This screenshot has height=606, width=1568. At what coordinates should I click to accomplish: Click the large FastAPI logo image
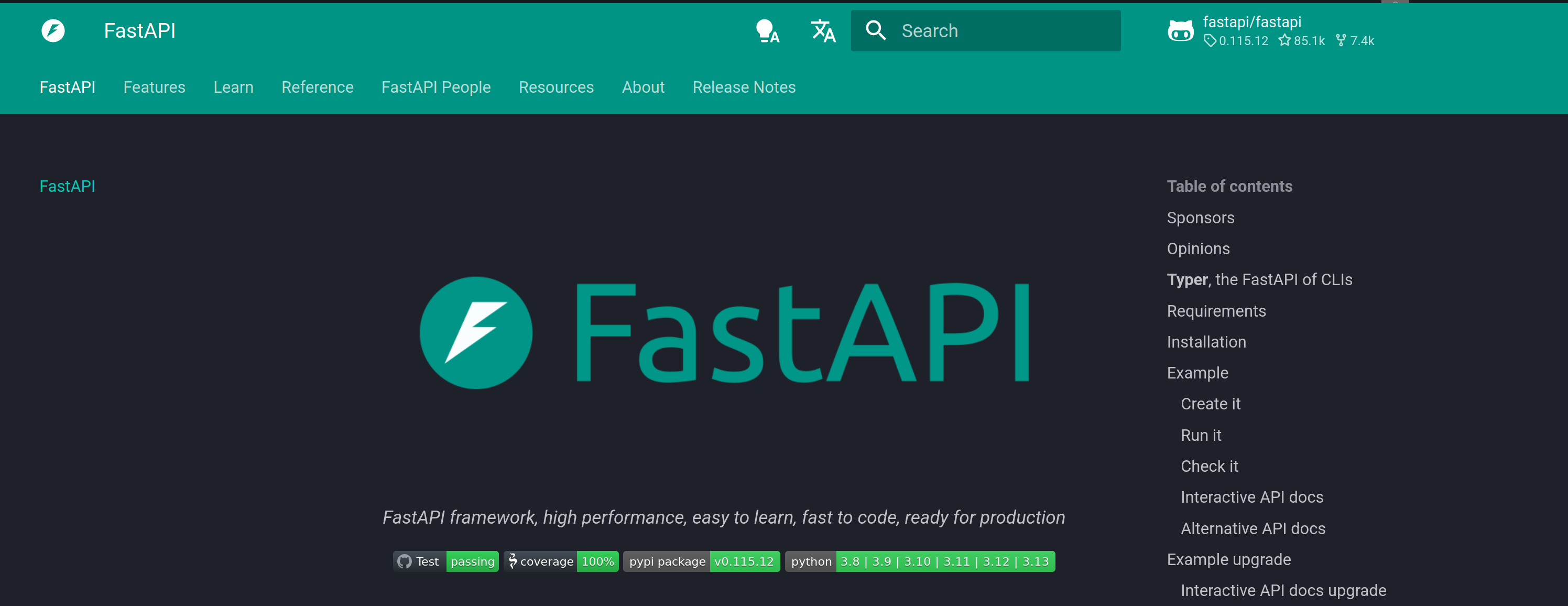coord(724,332)
